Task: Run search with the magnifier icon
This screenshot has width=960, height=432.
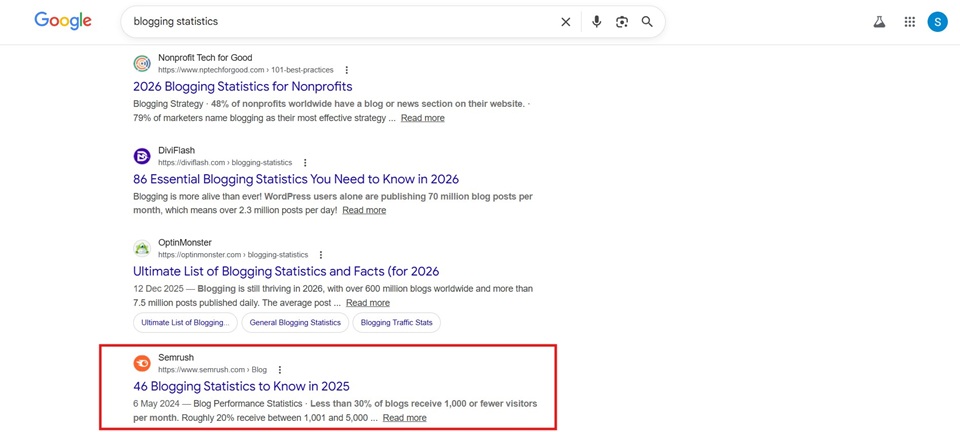Action: click(x=647, y=22)
